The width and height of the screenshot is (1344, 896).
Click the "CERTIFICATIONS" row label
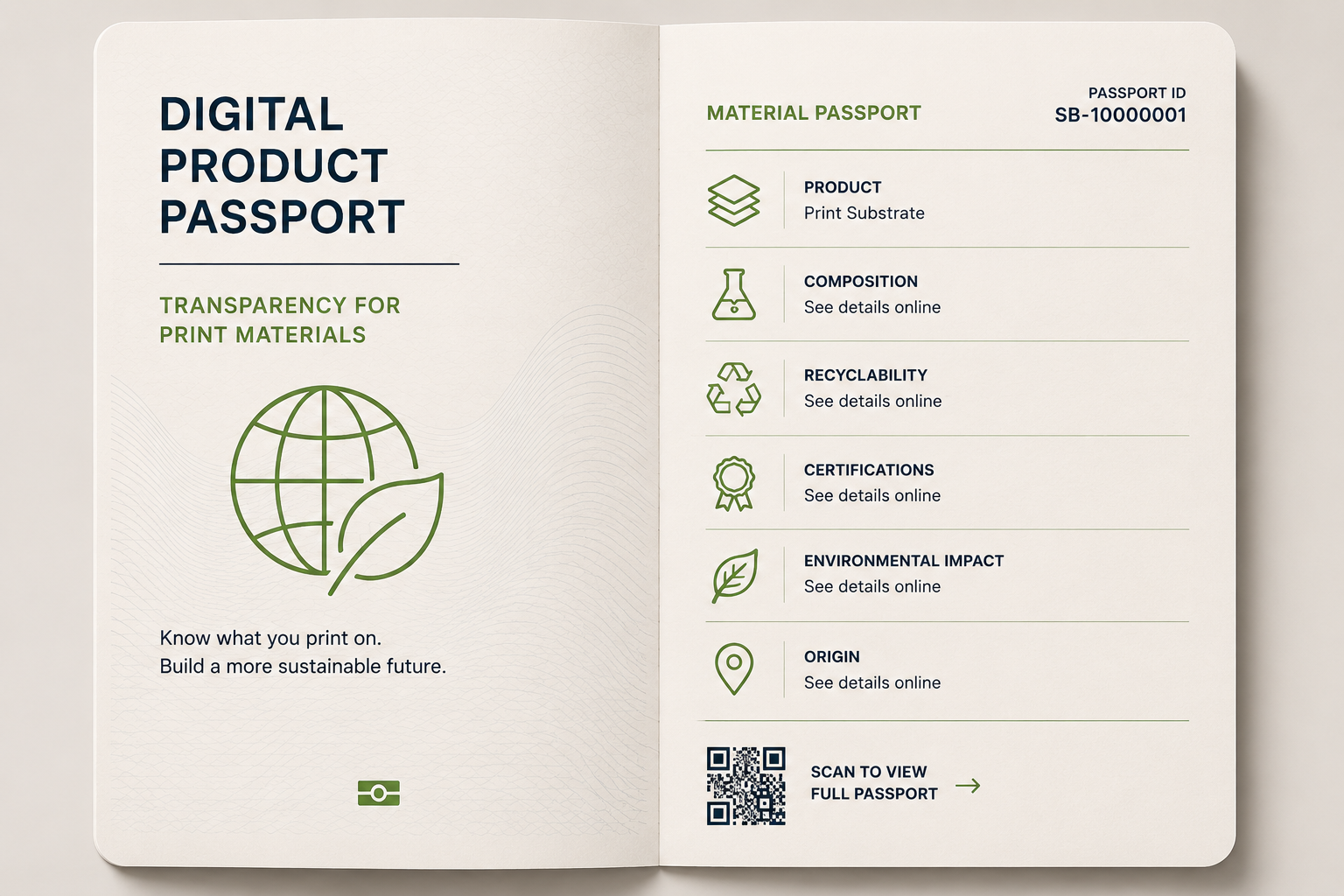[869, 470]
